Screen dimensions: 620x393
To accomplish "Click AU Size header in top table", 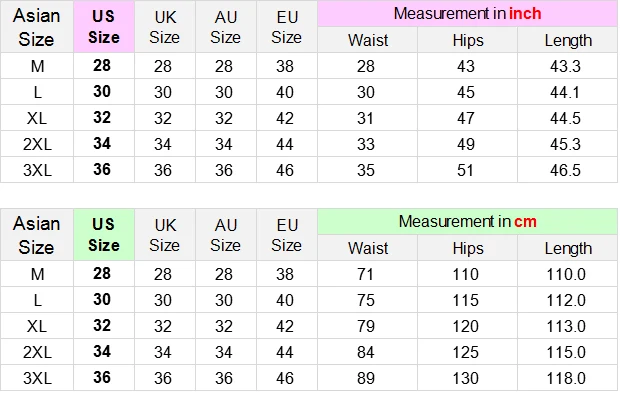I will coord(225,27).
